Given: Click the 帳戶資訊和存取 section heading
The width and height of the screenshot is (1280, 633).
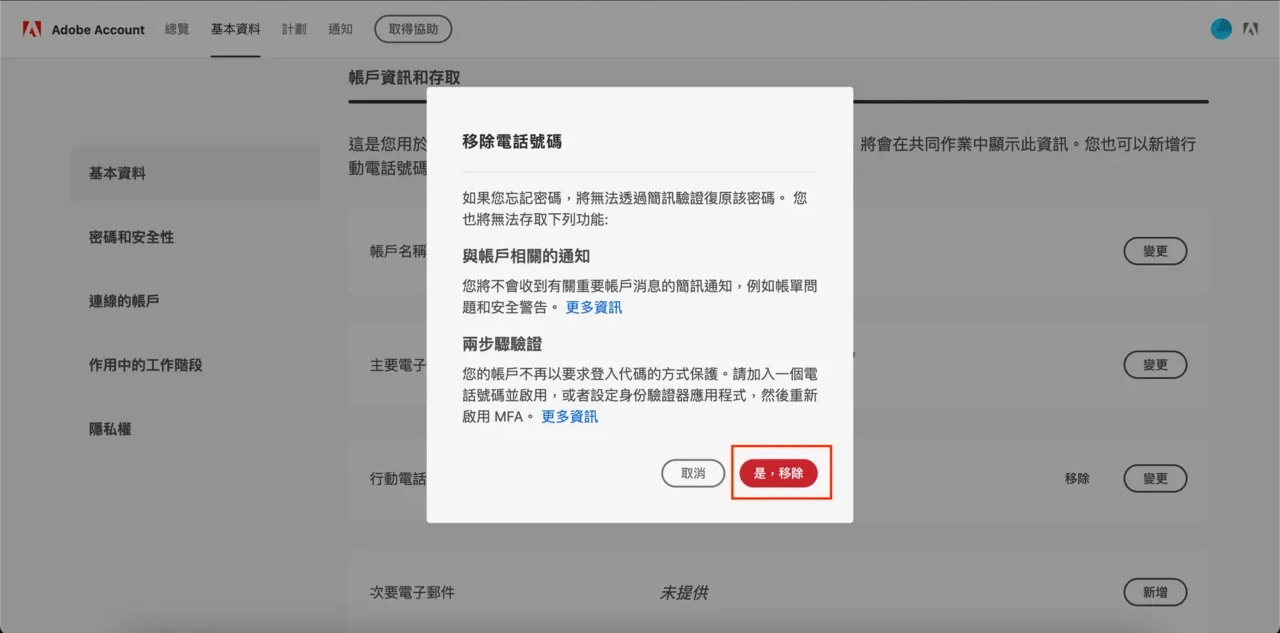Looking at the screenshot, I should [x=404, y=77].
